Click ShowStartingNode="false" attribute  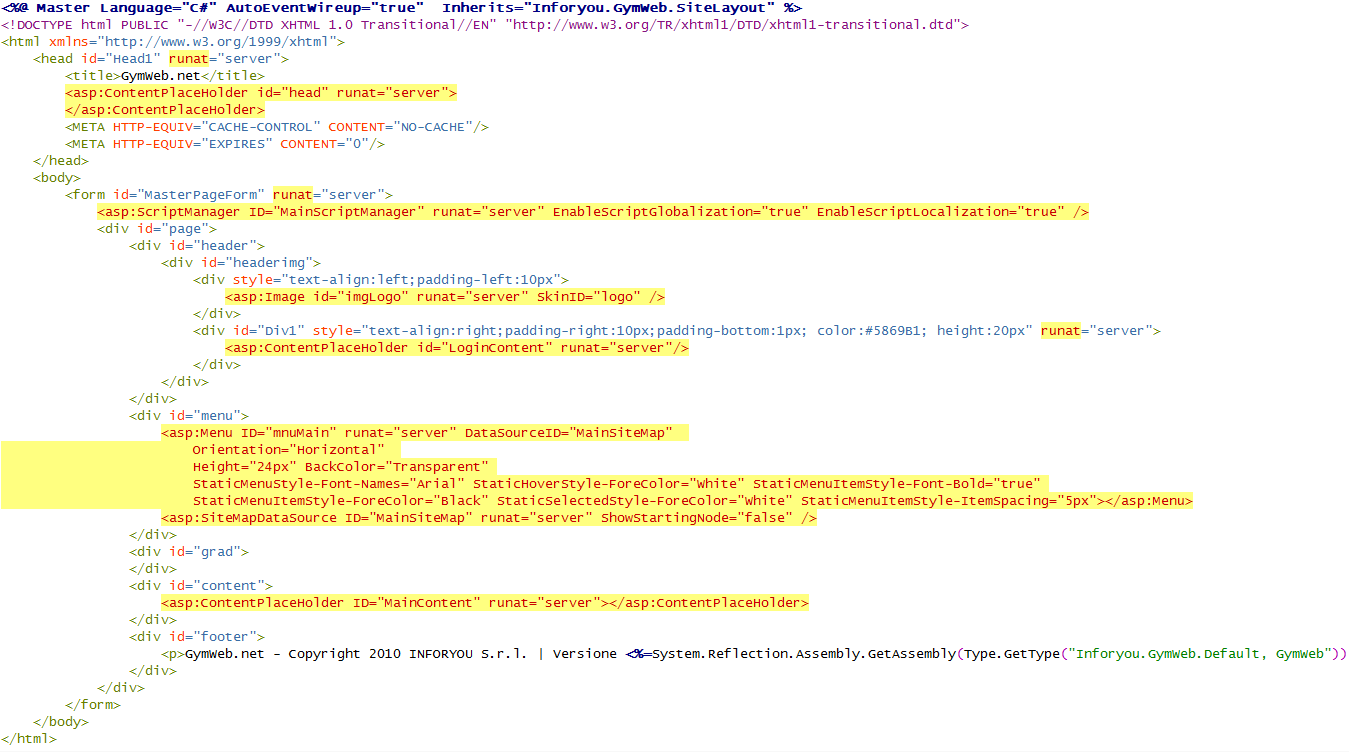pyautogui.click(x=696, y=517)
